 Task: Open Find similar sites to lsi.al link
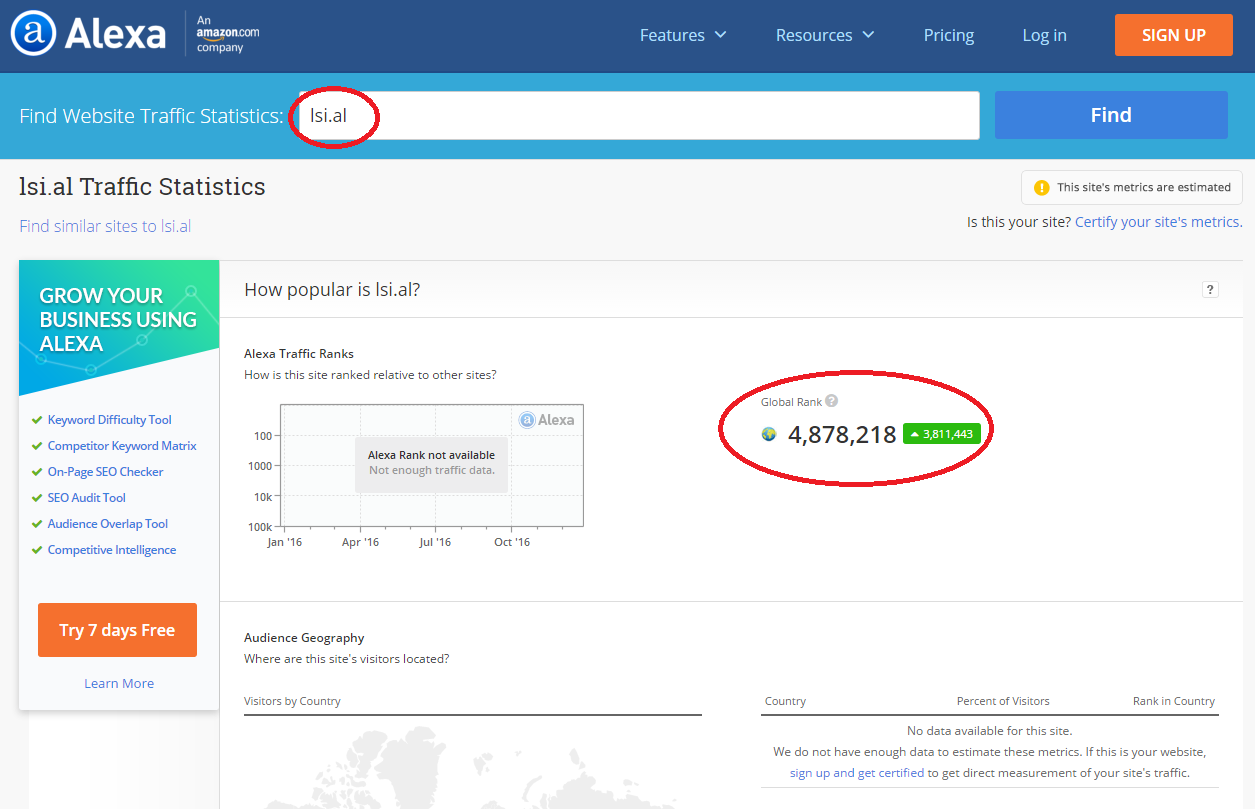105,226
